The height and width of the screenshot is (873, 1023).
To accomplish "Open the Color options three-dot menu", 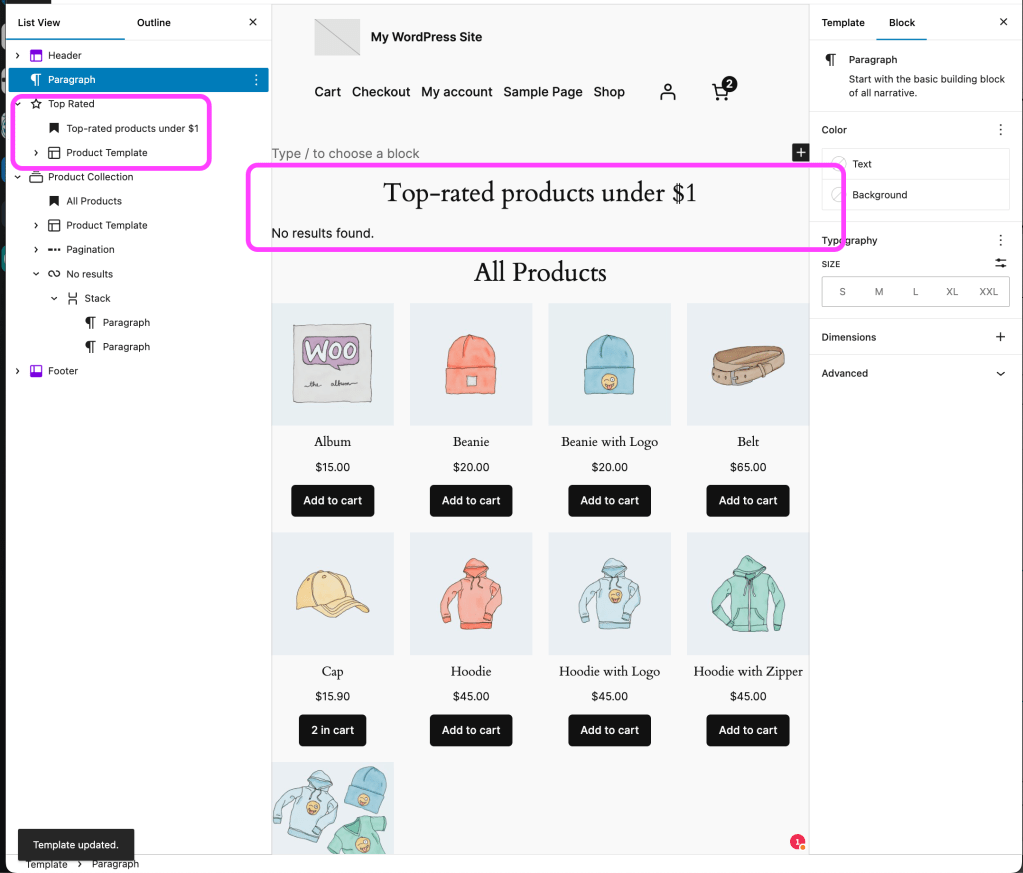I will point(999,129).
